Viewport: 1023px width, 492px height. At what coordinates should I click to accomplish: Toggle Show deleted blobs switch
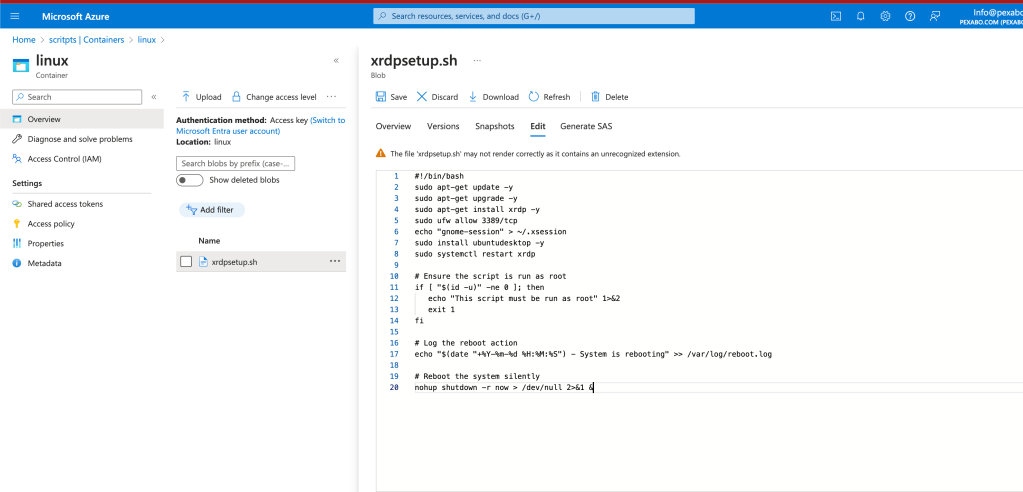pos(189,180)
